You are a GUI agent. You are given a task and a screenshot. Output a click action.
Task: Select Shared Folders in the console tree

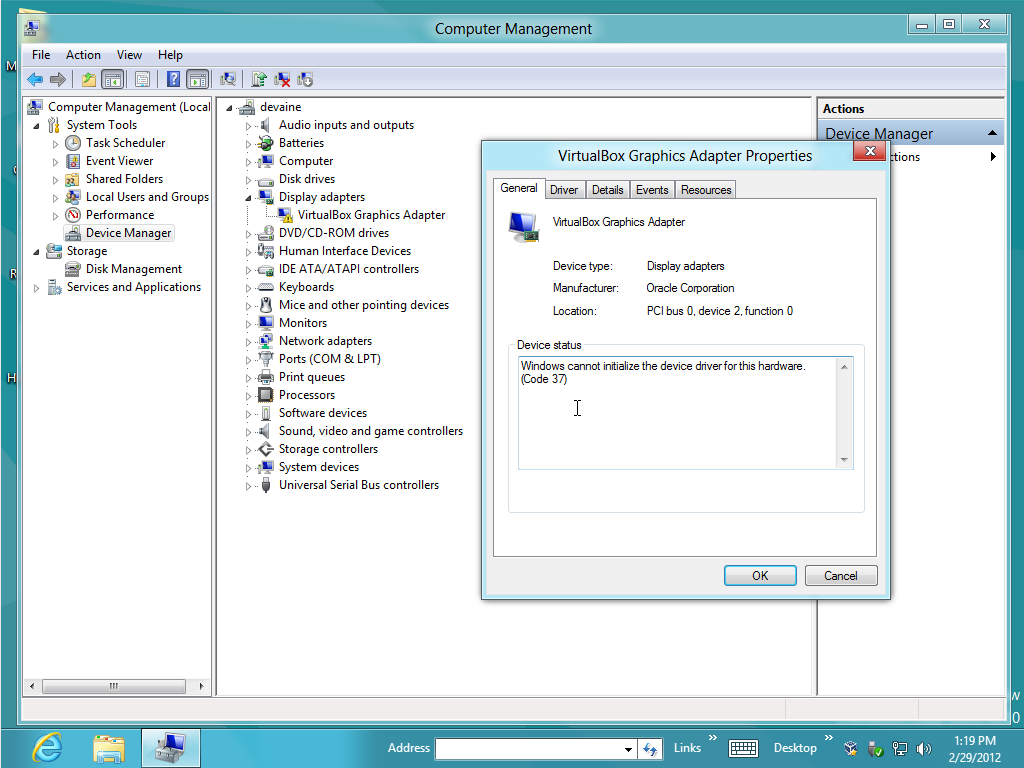[124, 179]
